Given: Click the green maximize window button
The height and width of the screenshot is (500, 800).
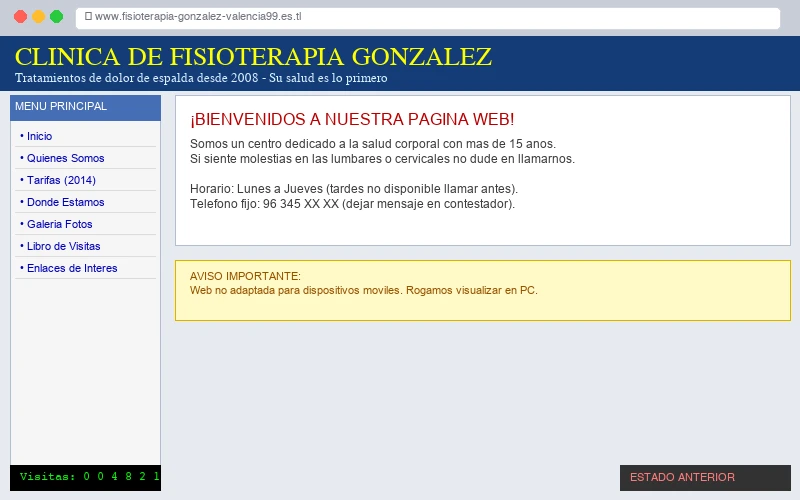Looking at the screenshot, I should pyautogui.click(x=57, y=16).
